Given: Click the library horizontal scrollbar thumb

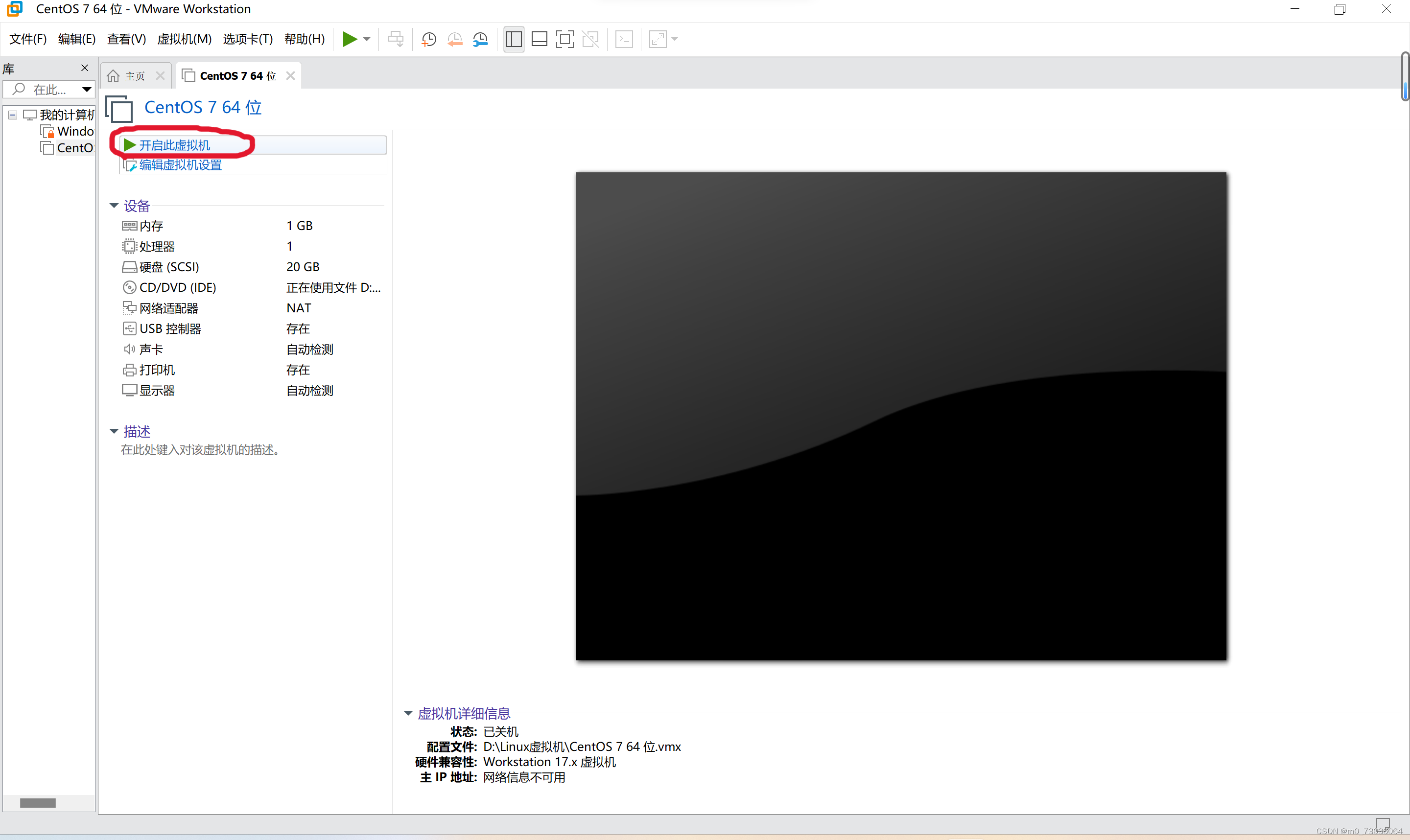Looking at the screenshot, I should [37, 803].
